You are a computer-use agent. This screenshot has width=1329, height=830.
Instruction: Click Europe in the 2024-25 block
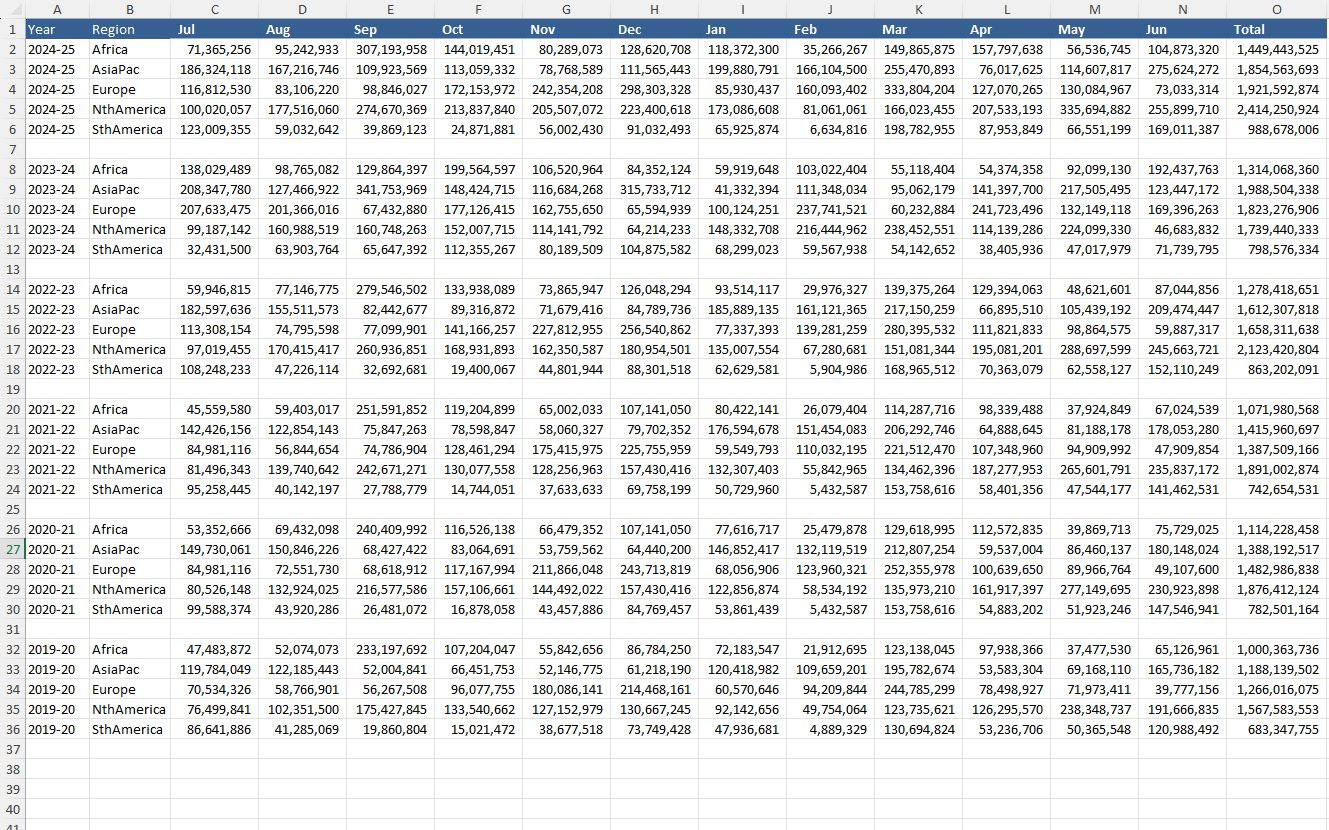129,89
